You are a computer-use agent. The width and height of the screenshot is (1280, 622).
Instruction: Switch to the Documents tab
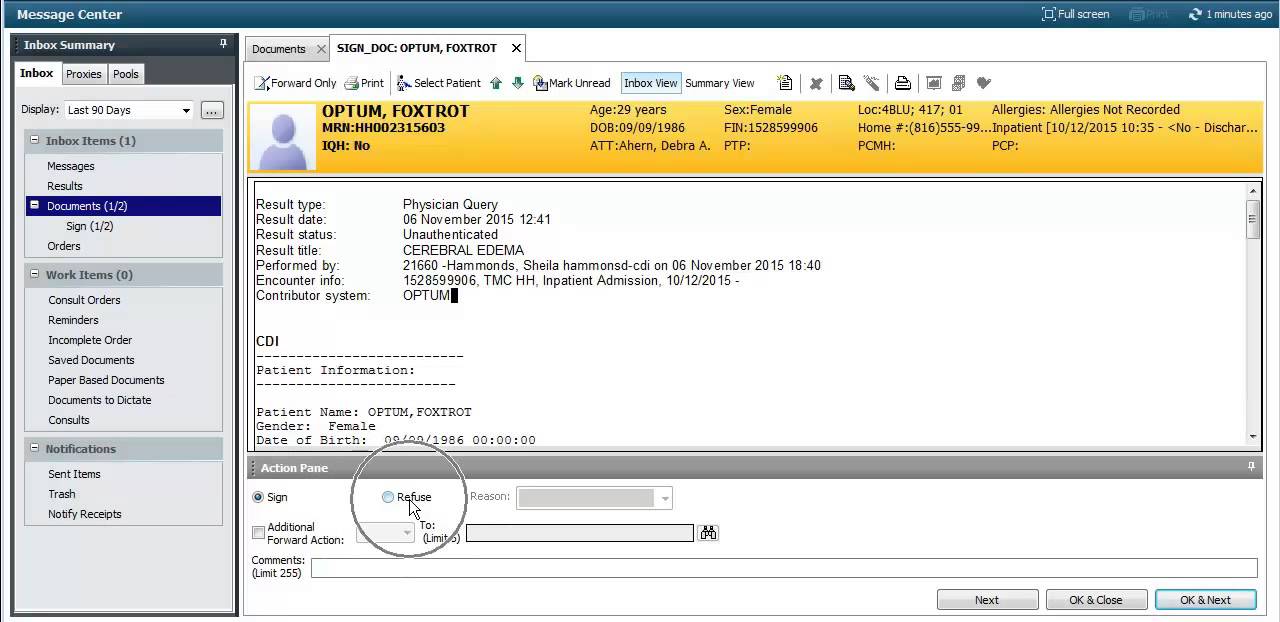[x=279, y=49]
